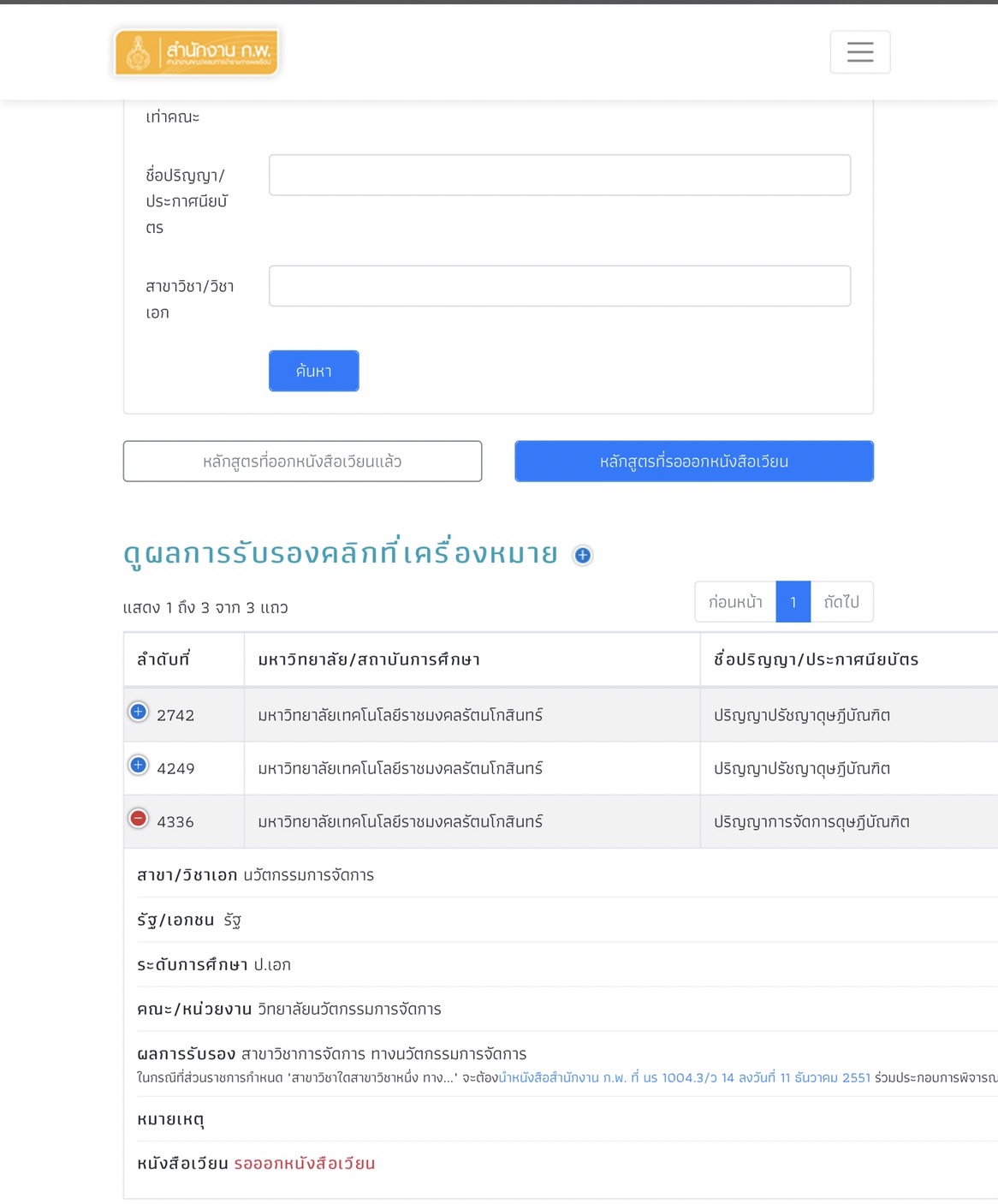998x1204 pixels.
Task: Click the blue plus icon beside the heading
Action: pyautogui.click(x=583, y=555)
